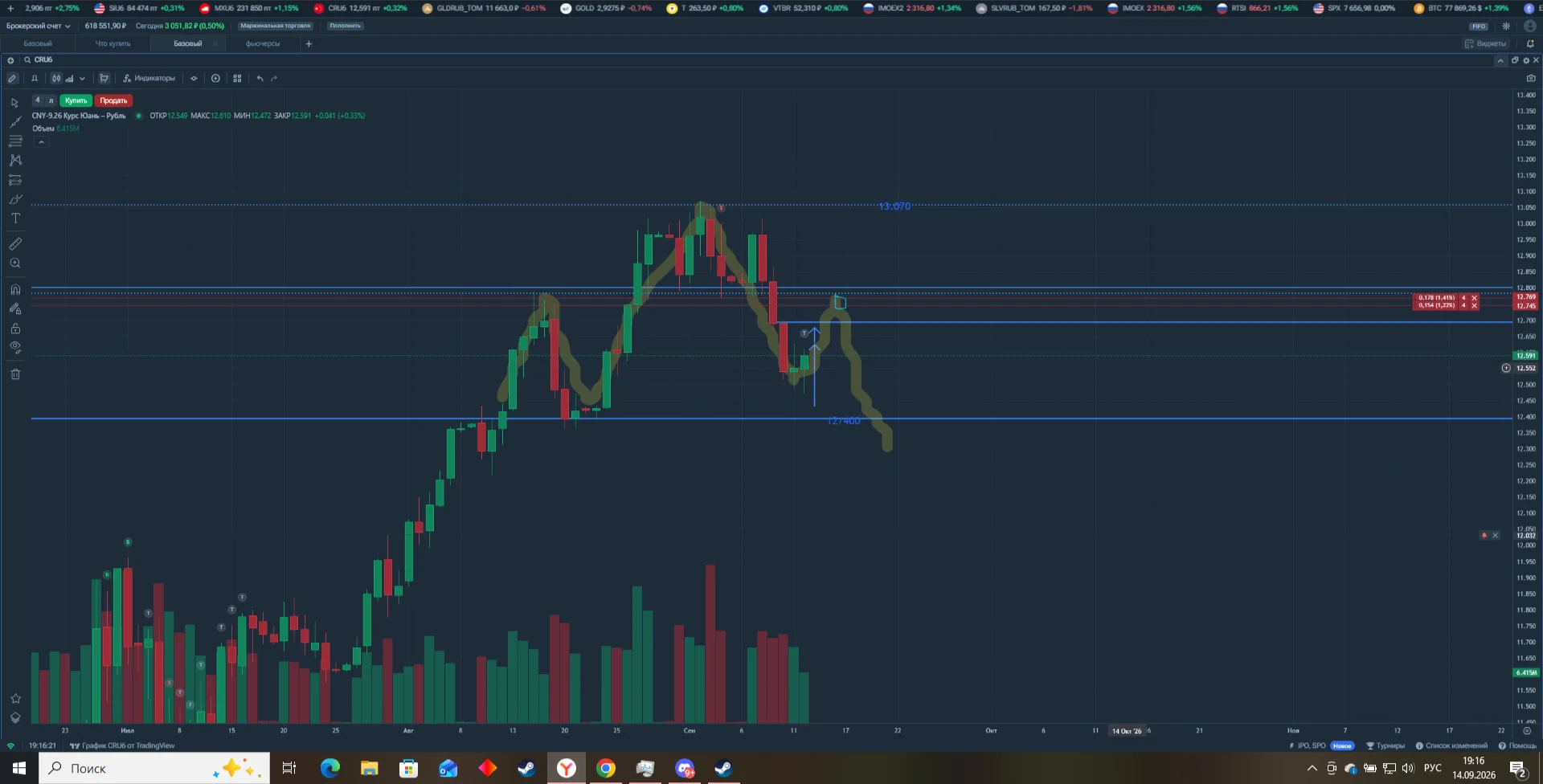Screen dimensions: 1543x784
Task: Open price scale settings gear at bottom right
Action: 1527,731
